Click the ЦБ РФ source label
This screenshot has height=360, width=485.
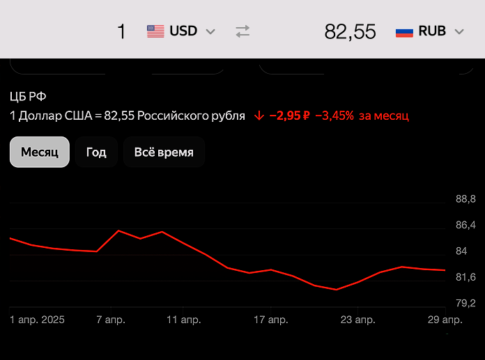(x=28, y=97)
